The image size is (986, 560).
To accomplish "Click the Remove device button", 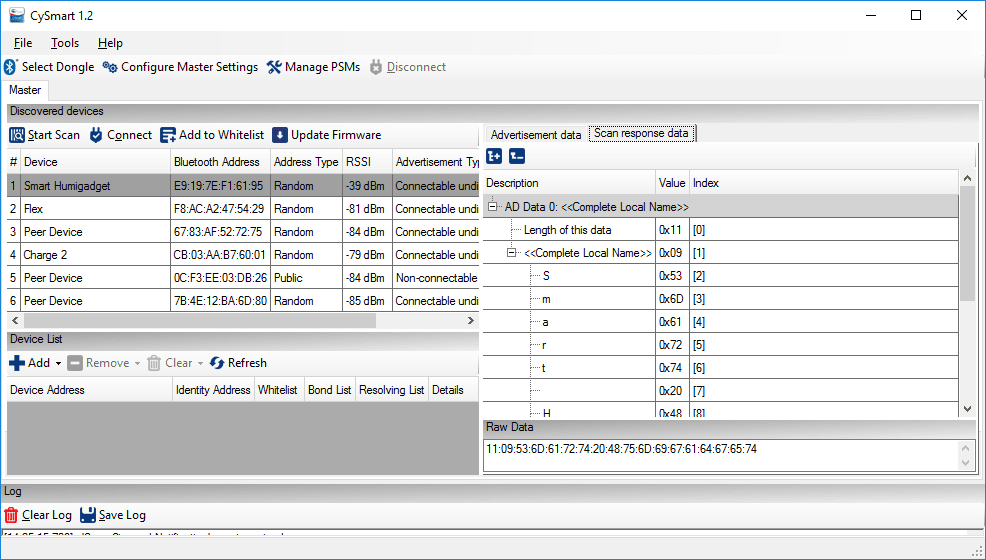I will pyautogui.click(x=98, y=363).
